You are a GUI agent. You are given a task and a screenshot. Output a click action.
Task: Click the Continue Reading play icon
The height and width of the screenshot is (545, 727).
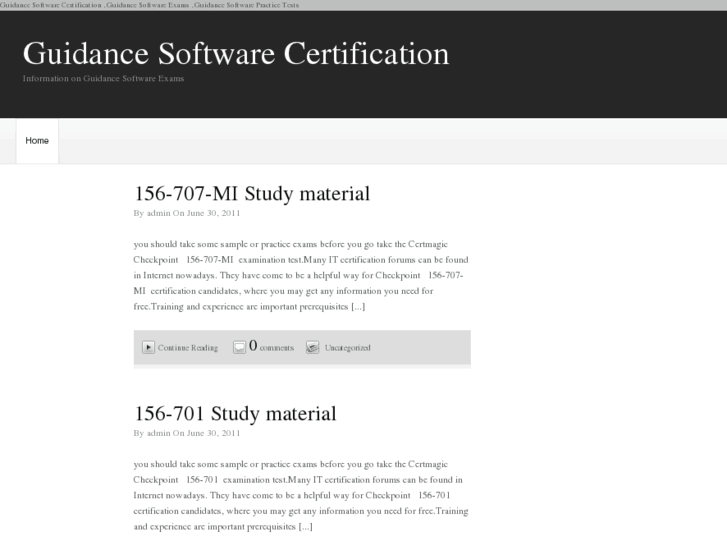point(148,347)
